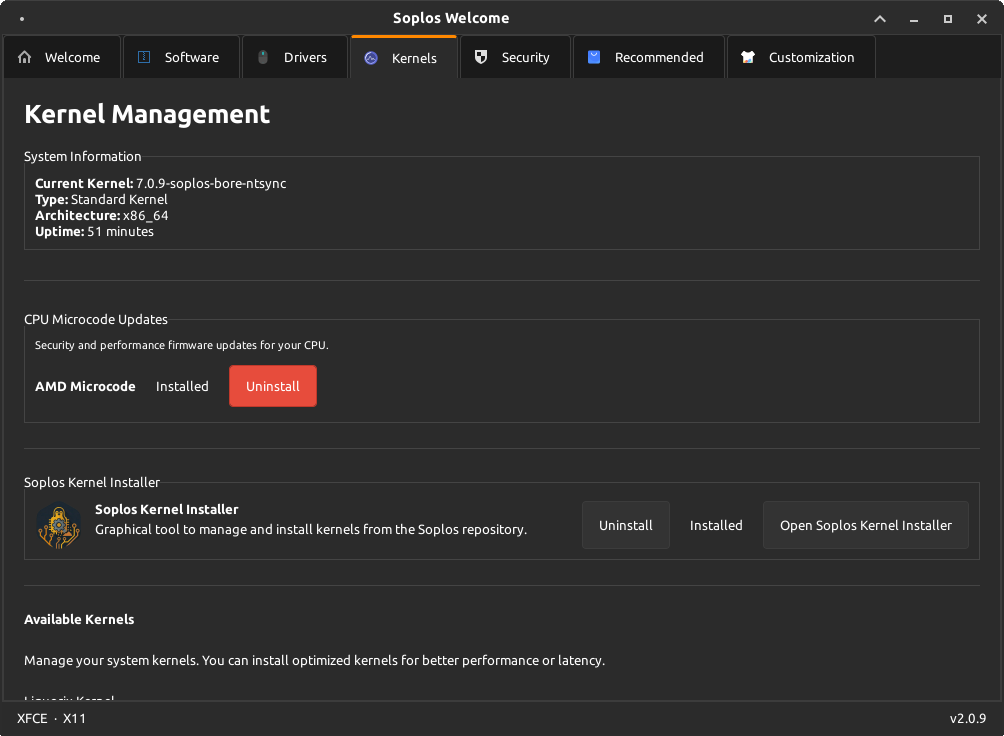Click the v2.0.9 version label
This screenshot has height=736, width=1004.
[968, 718]
